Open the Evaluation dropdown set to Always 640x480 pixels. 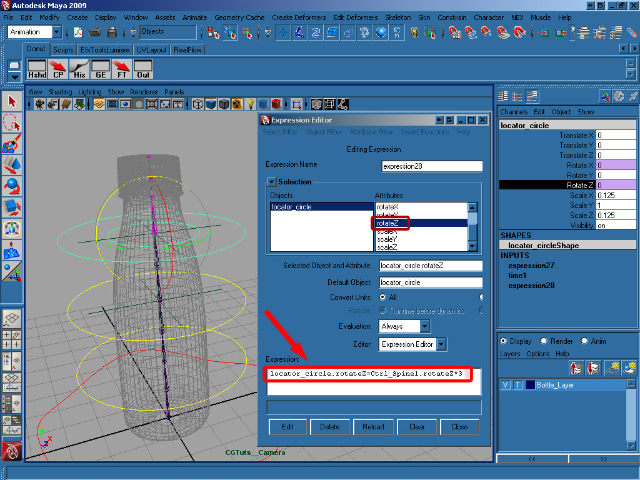403,326
